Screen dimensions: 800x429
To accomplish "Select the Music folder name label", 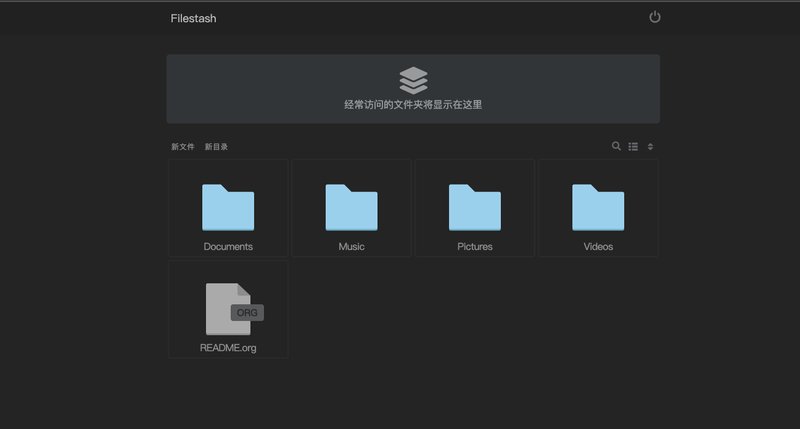I will pyautogui.click(x=351, y=246).
